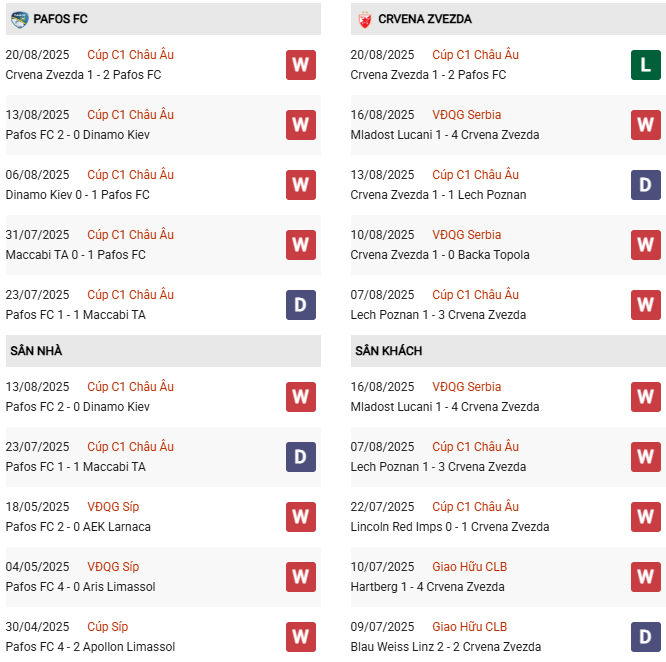
Task: Click D badge for Crvena Zvezda-Lech Poznan draw
Action: [x=645, y=185]
